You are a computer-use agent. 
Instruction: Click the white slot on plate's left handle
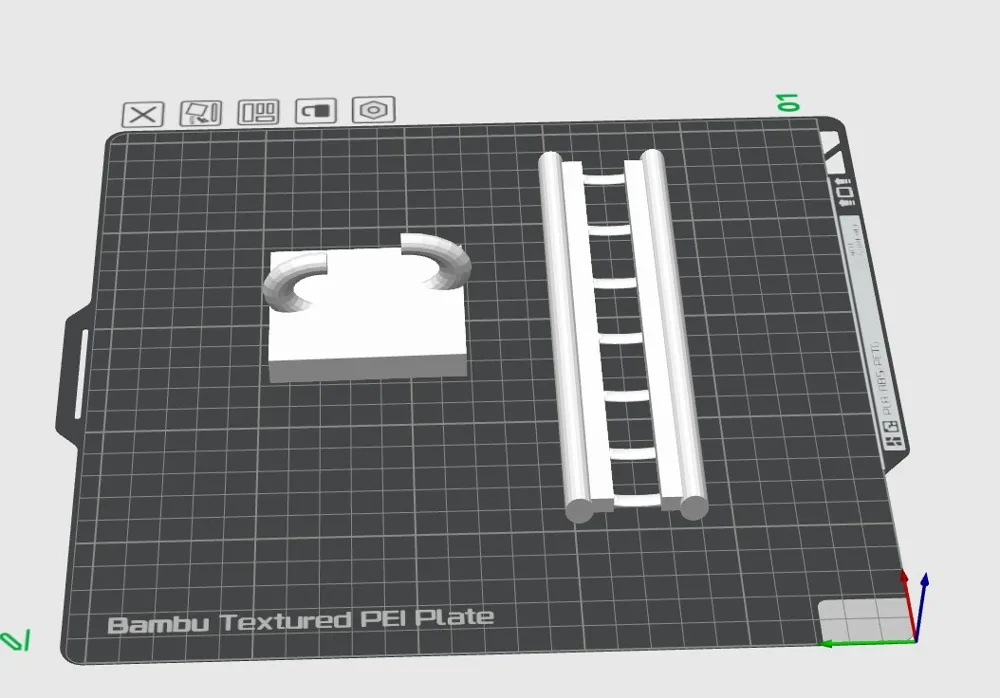coord(80,374)
